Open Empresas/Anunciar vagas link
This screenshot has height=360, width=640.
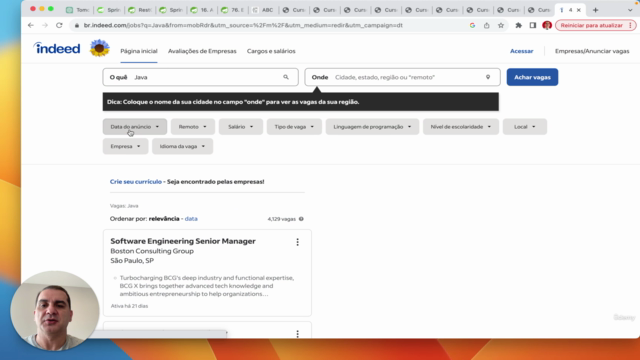pyautogui.click(x=592, y=51)
